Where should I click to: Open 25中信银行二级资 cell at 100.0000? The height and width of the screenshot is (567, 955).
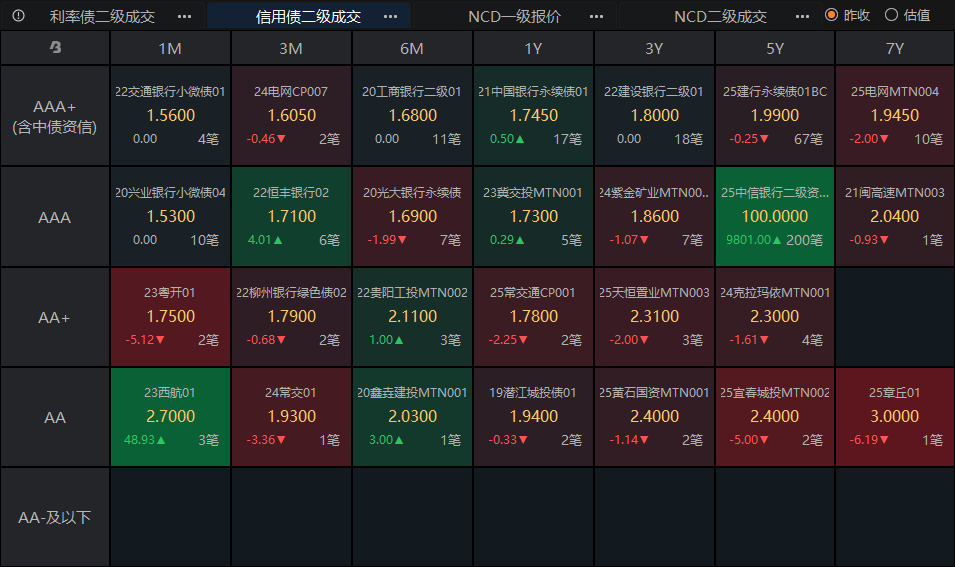pos(775,217)
